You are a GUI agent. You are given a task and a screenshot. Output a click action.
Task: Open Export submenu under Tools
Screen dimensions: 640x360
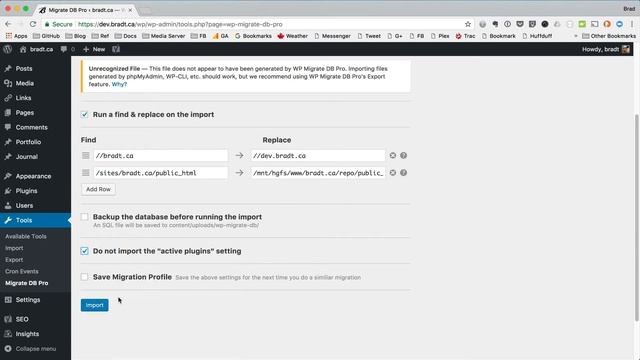pos(14,260)
